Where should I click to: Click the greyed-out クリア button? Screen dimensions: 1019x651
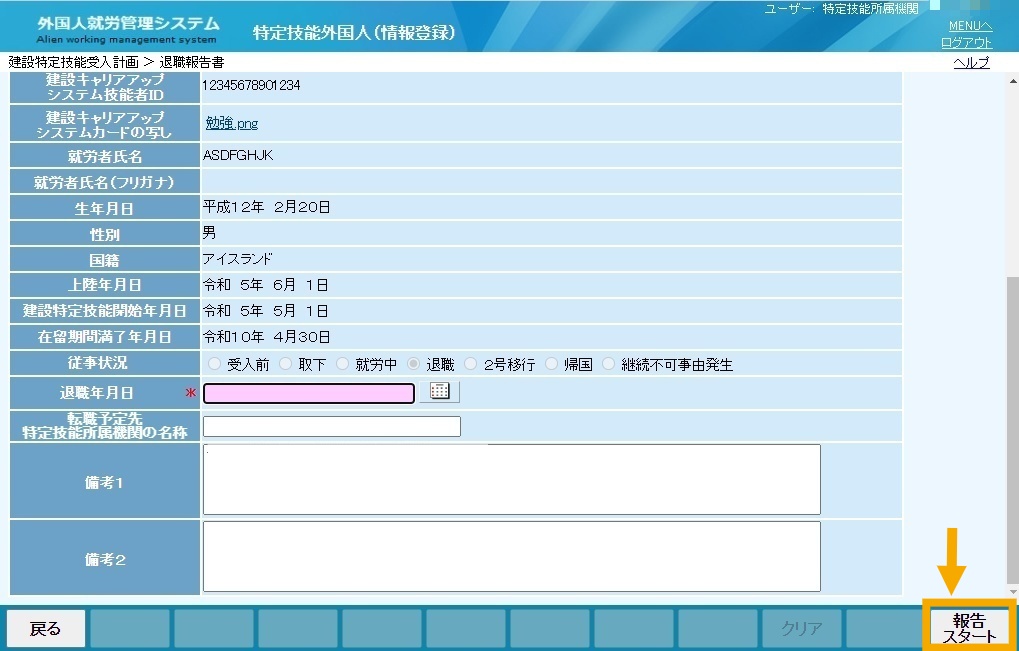801,628
